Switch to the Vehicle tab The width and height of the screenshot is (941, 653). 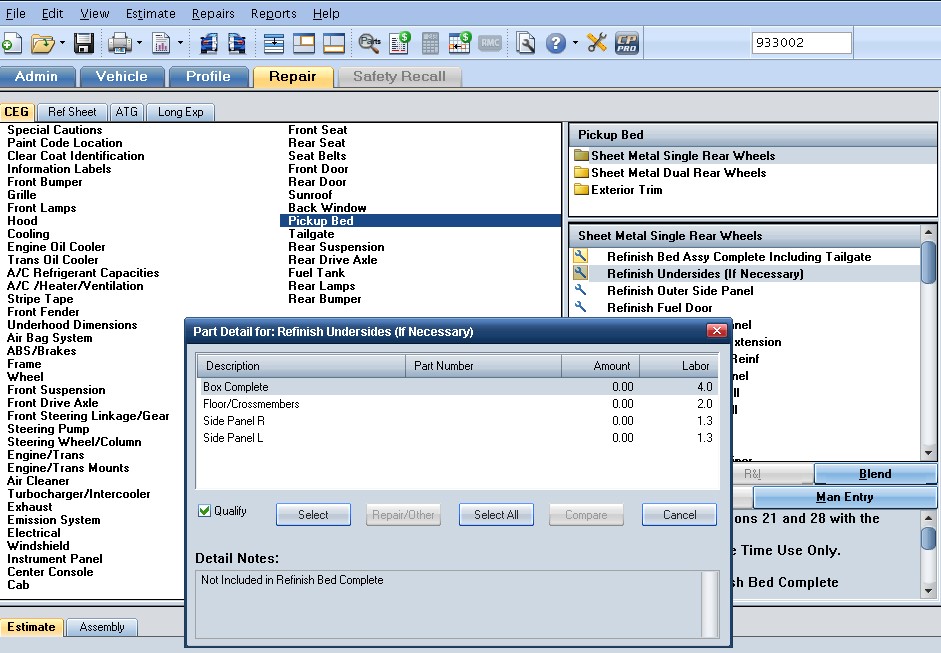coord(122,77)
